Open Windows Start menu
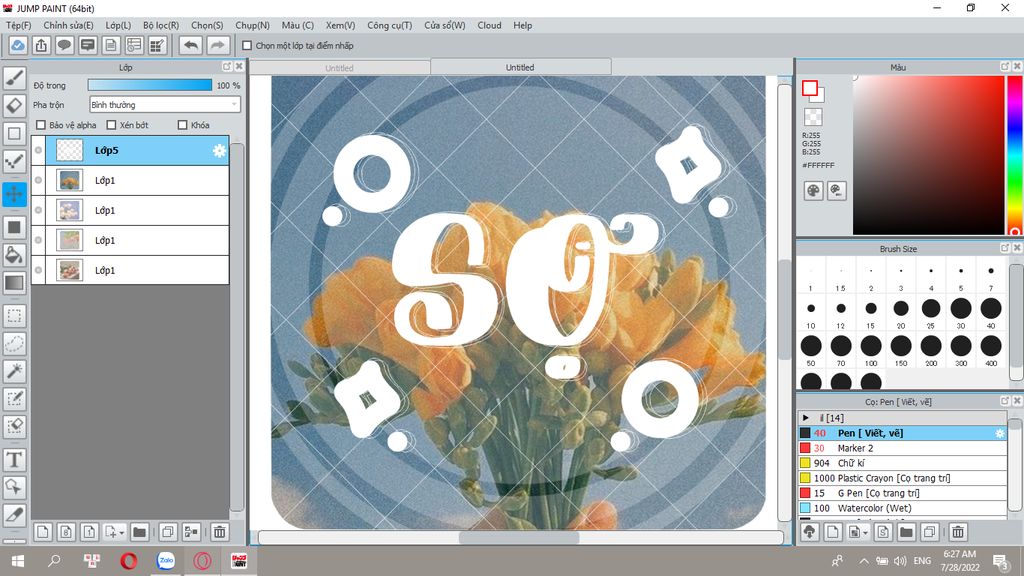The width and height of the screenshot is (1024, 576). [x=18, y=561]
